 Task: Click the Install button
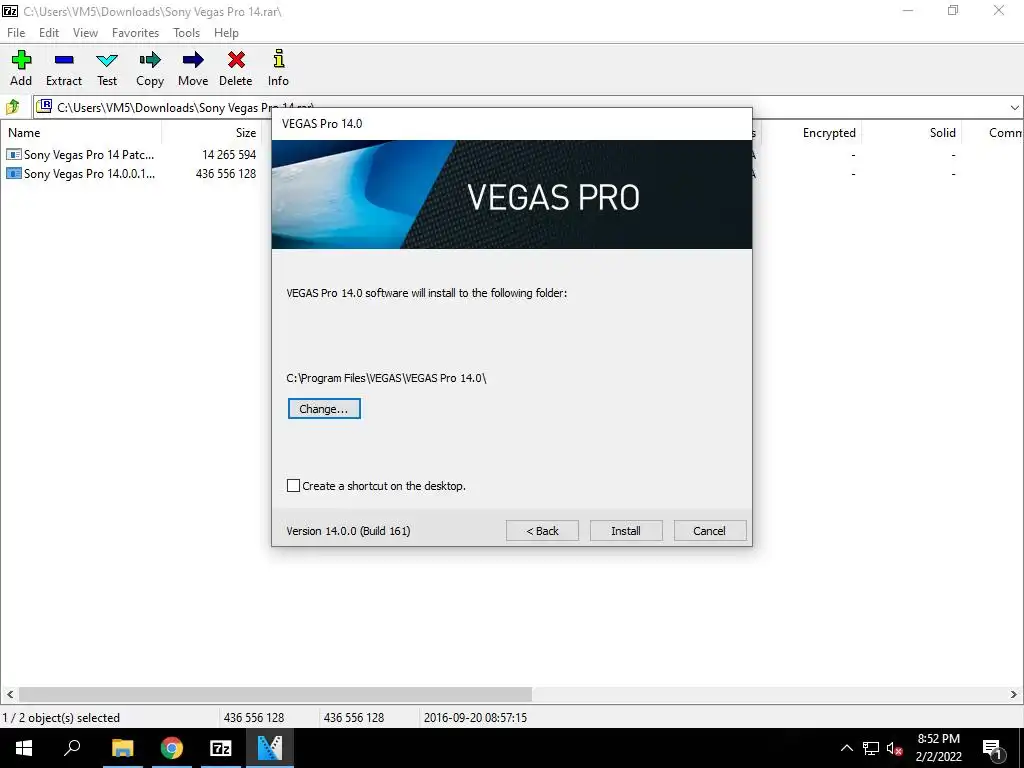(626, 531)
